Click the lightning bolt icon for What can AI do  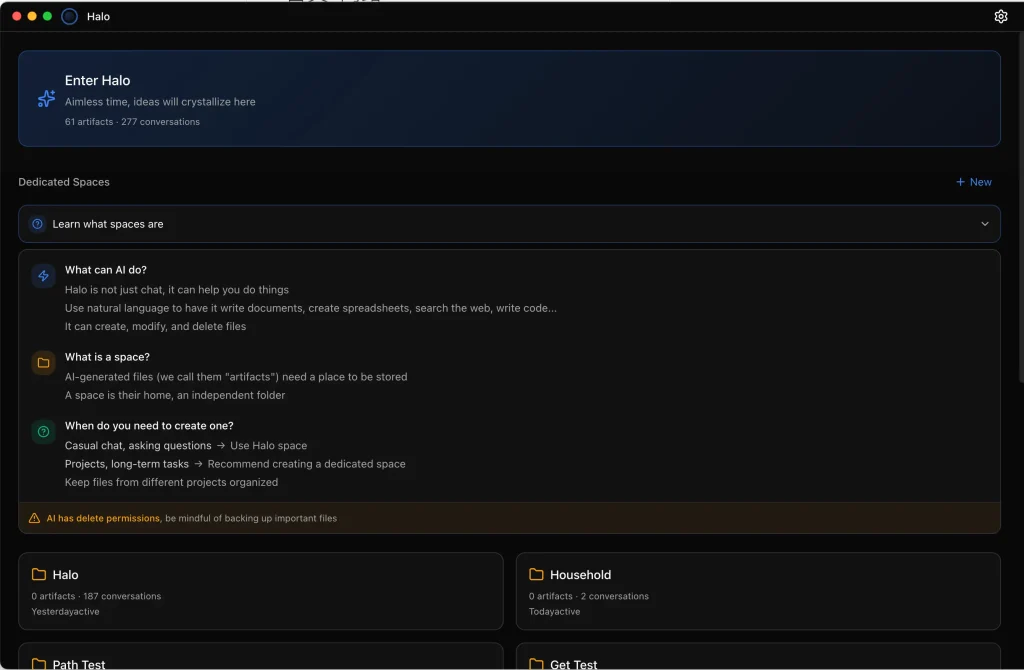pyautogui.click(x=43, y=276)
